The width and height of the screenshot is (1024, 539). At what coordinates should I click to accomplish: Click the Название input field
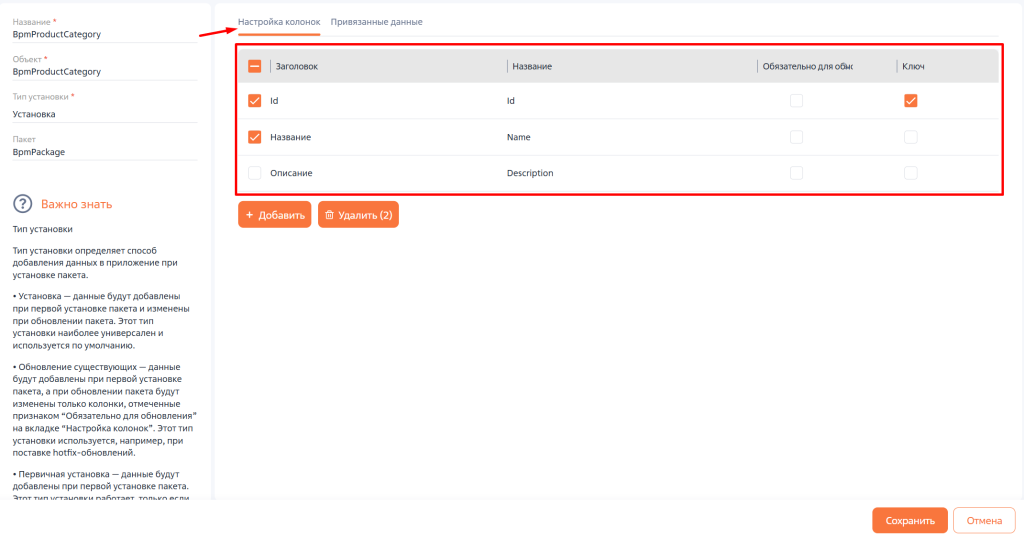pyautogui.click(x=104, y=34)
